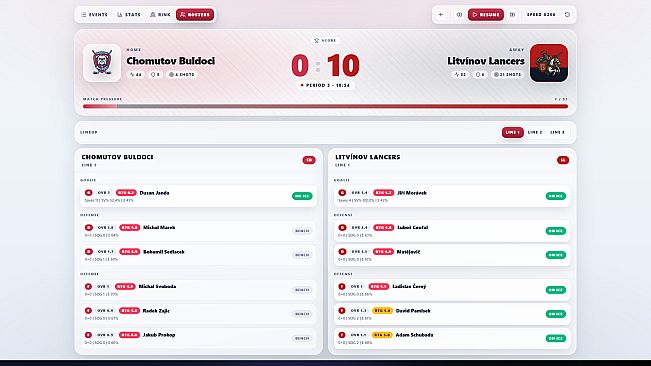This screenshot has height=366, width=651.
Task: Open the speed selector
Action: click(541, 15)
